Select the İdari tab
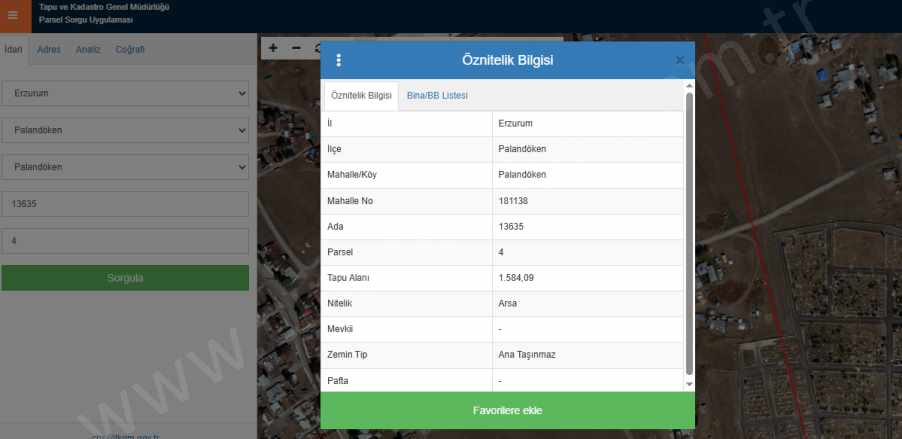 tap(13, 49)
